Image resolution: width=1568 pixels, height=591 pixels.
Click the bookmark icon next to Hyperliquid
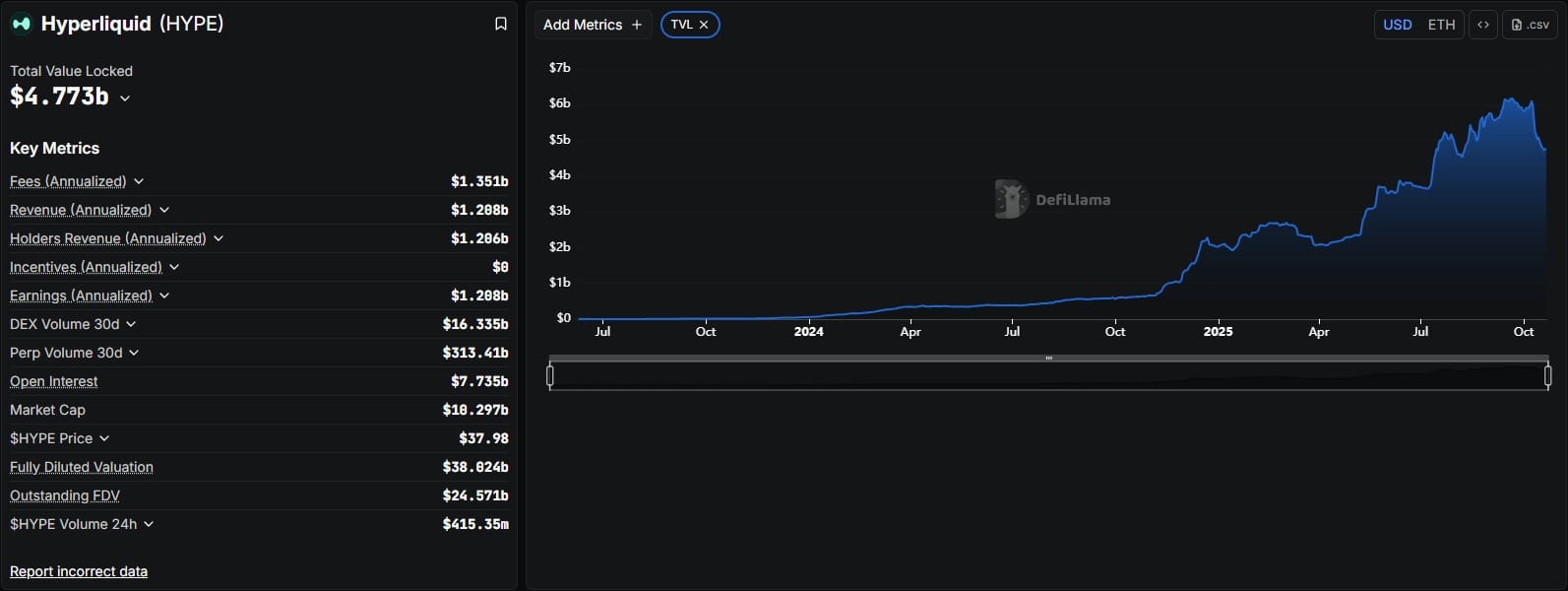click(x=501, y=24)
